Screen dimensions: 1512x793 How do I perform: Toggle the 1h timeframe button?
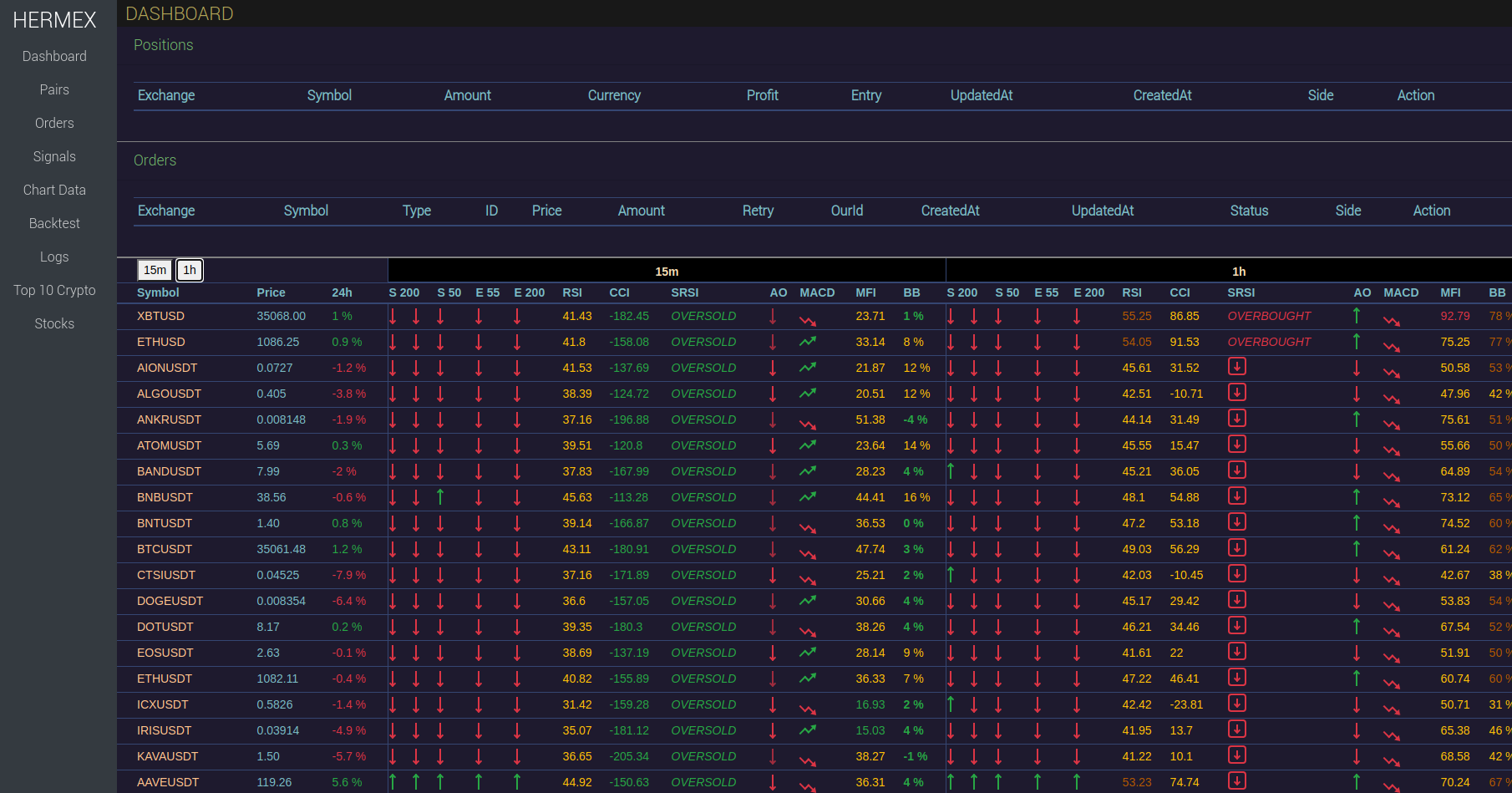click(x=190, y=270)
